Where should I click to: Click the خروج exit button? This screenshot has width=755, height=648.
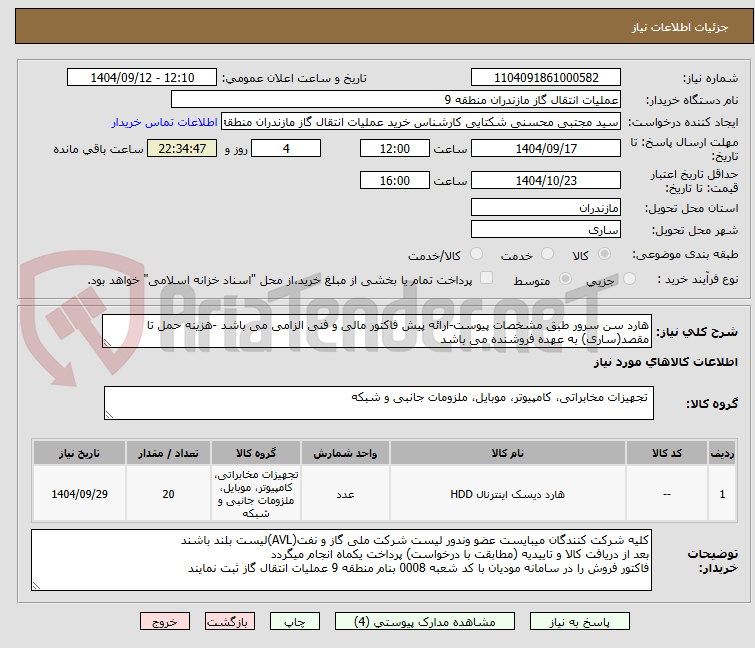[165, 622]
